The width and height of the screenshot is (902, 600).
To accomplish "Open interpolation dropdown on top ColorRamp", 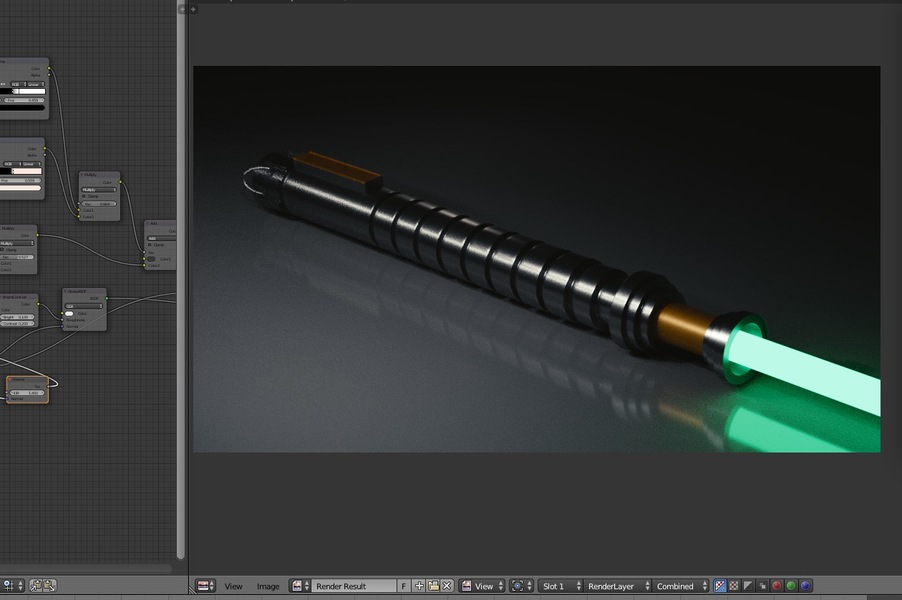I will (35, 84).
